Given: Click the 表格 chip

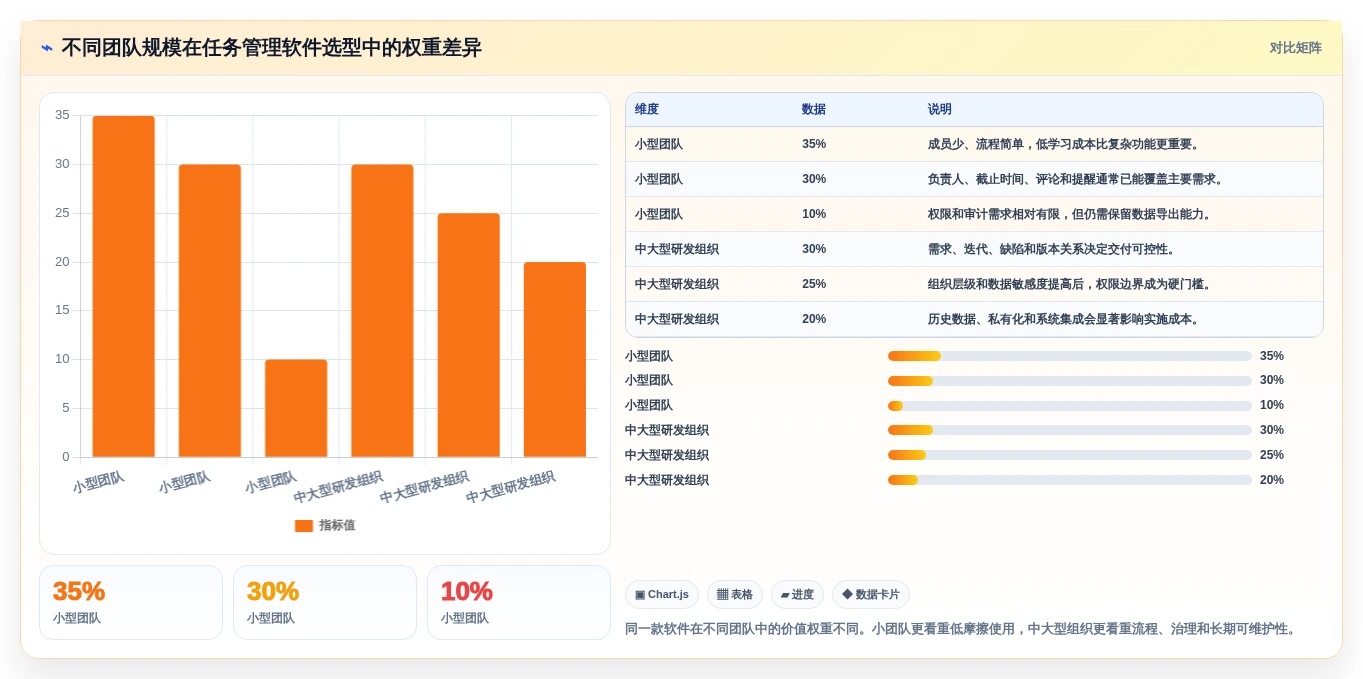Looking at the screenshot, I should click(735, 594).
